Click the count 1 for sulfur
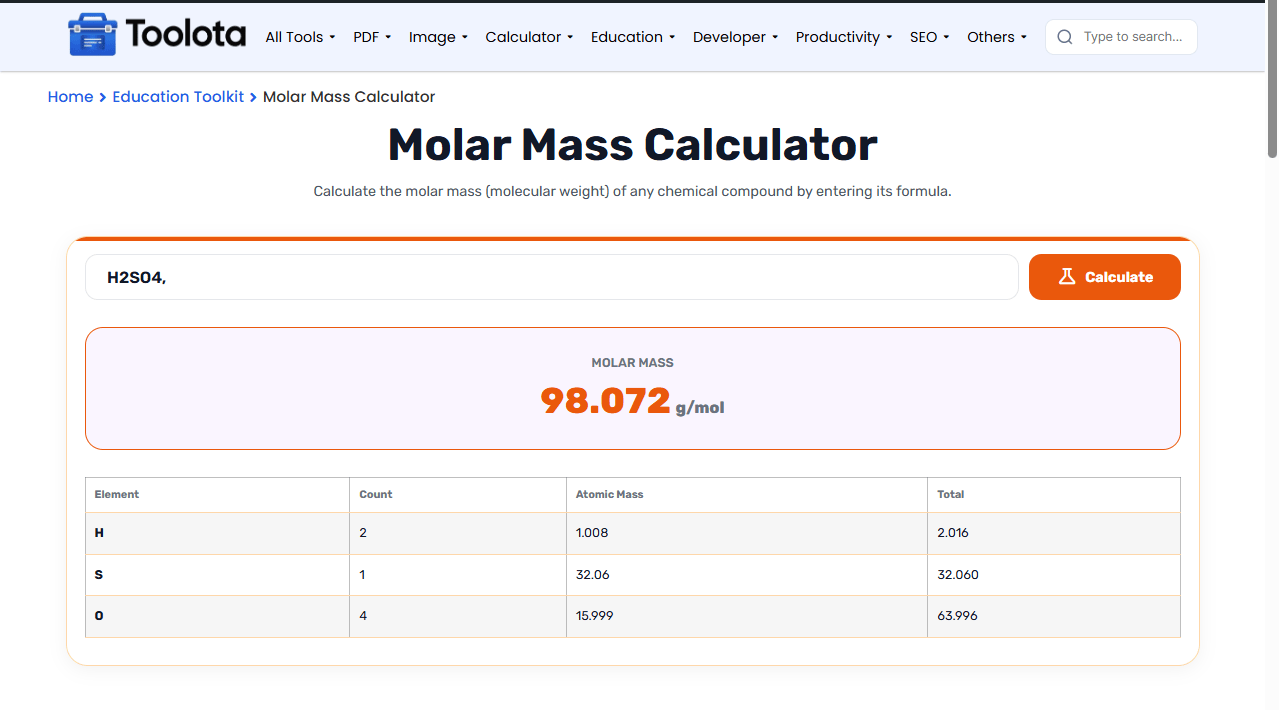Image resolution: width=1279 pixels, height=710 pixels. tap(362, 575)
